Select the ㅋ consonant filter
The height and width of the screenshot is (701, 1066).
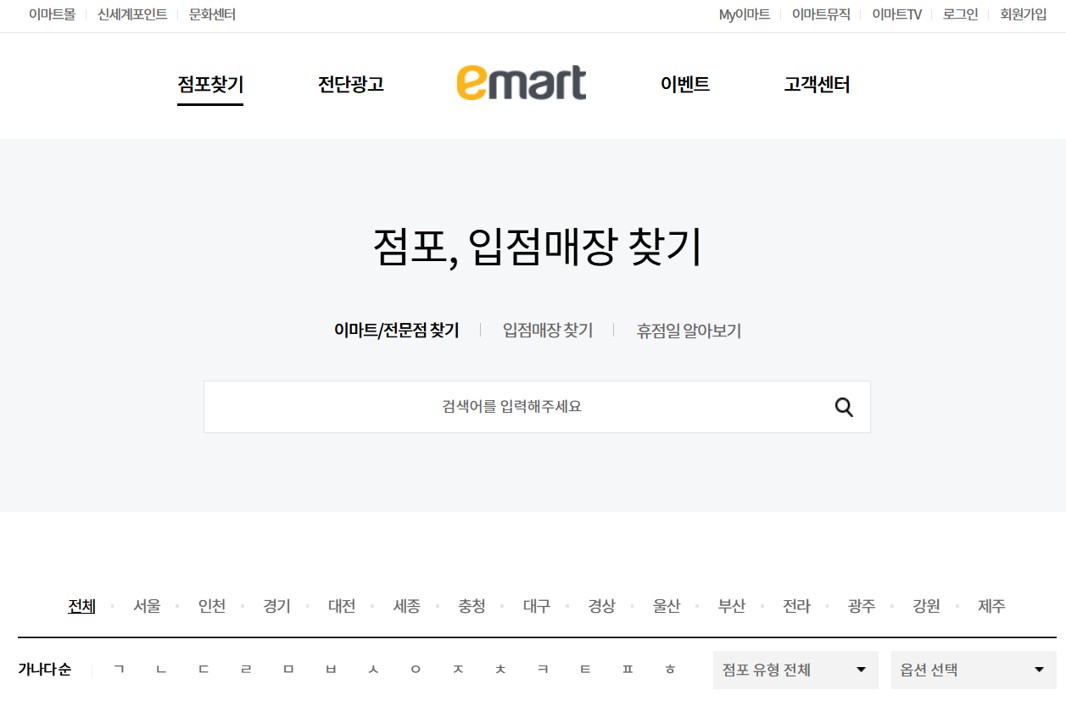tap(543, 670)
